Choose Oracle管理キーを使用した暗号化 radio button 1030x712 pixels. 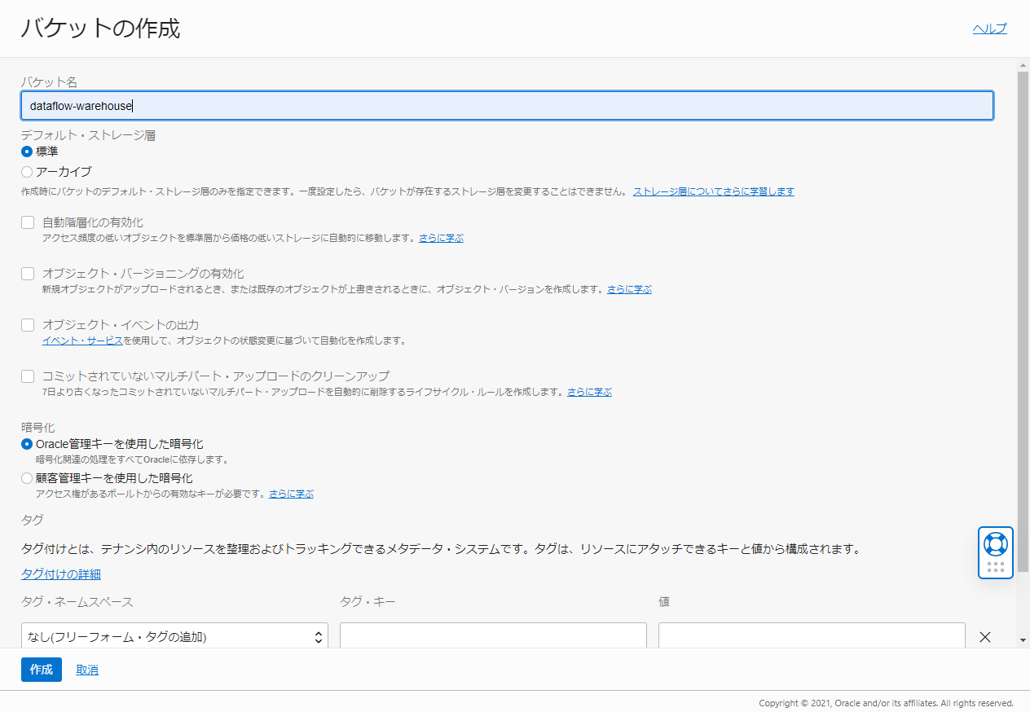tap(27, 444)
